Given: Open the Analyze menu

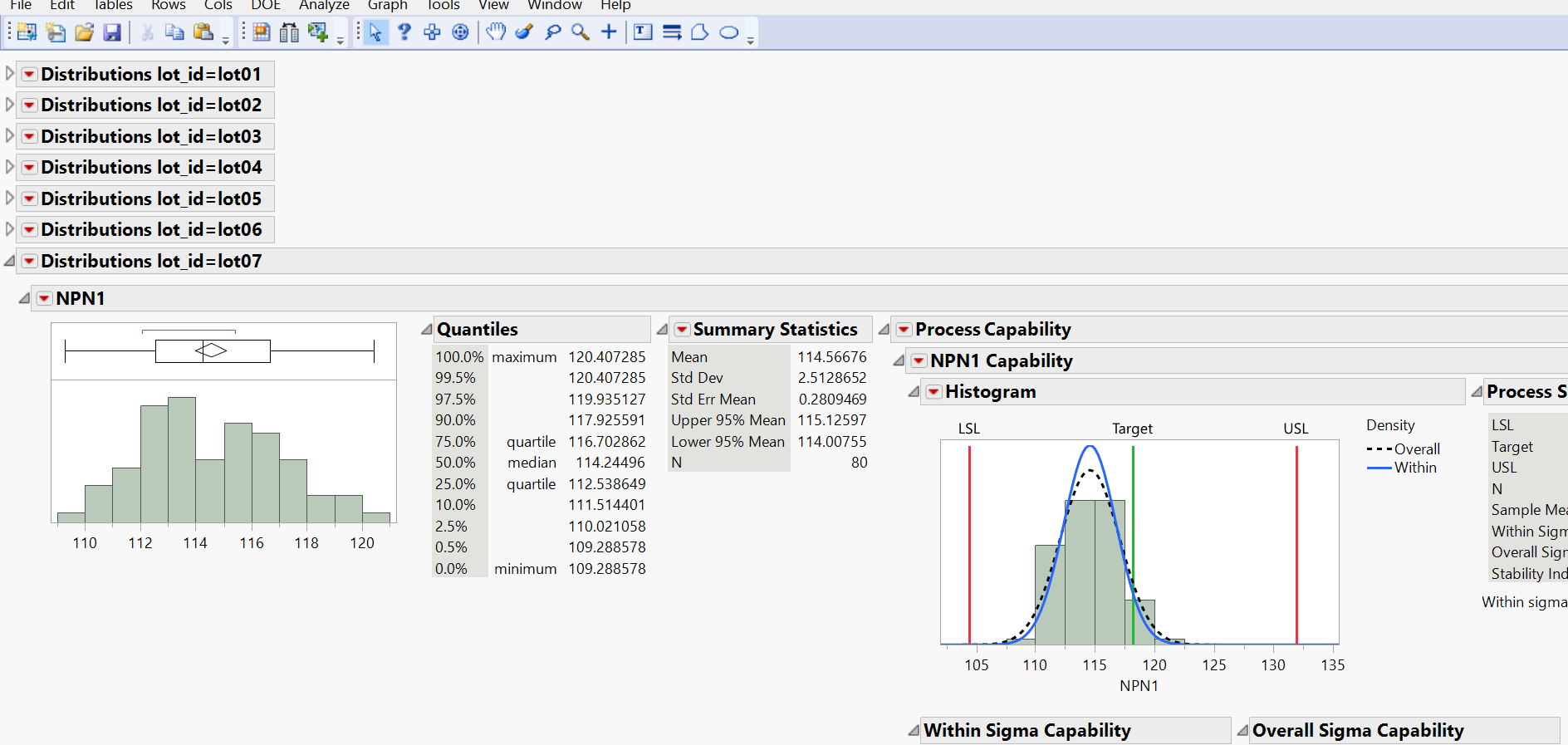Looking at the screenshot, I should tap(324, 6).
